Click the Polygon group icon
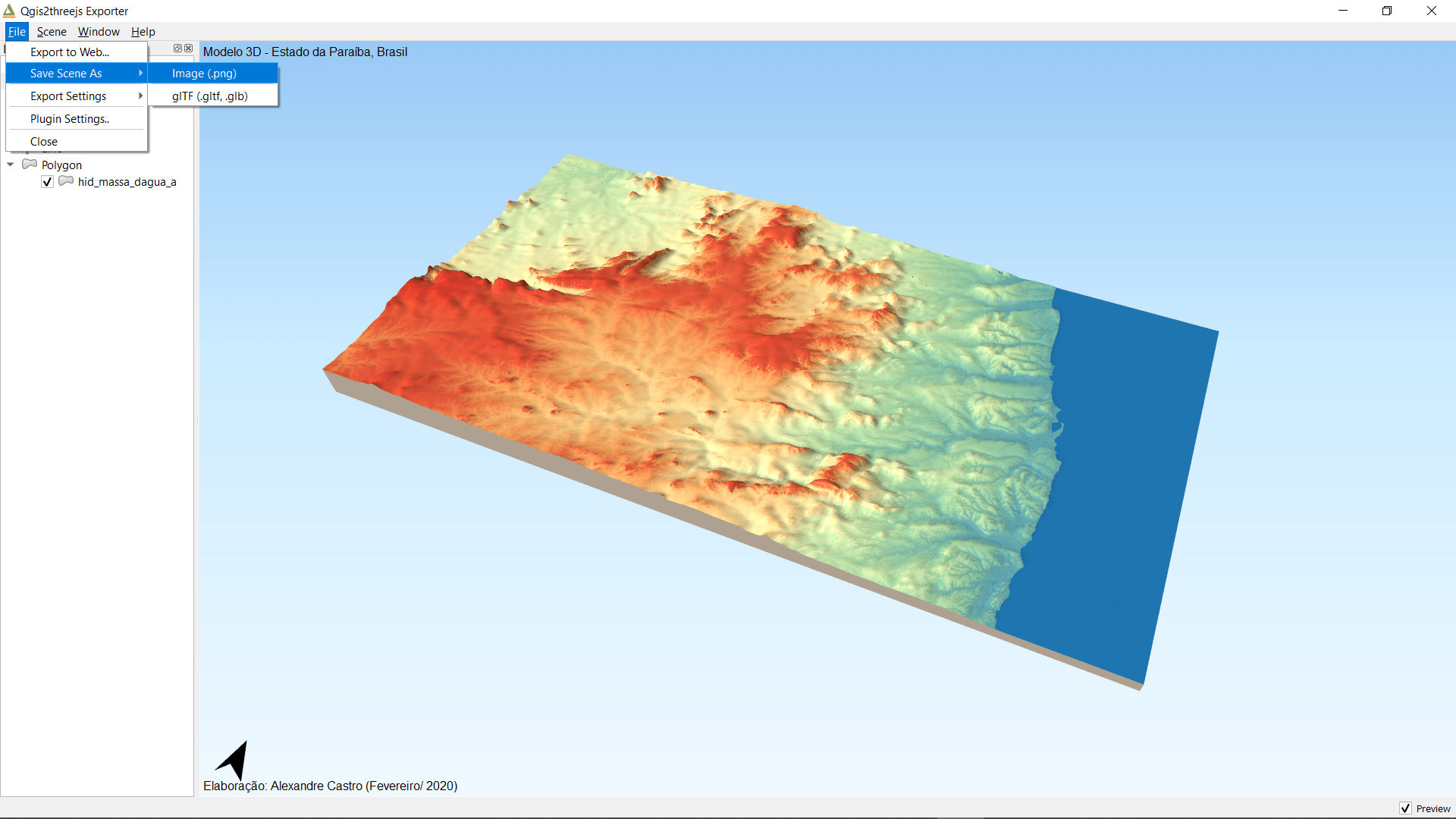Viewport: 1456px width, 819px height. [30, 165]
